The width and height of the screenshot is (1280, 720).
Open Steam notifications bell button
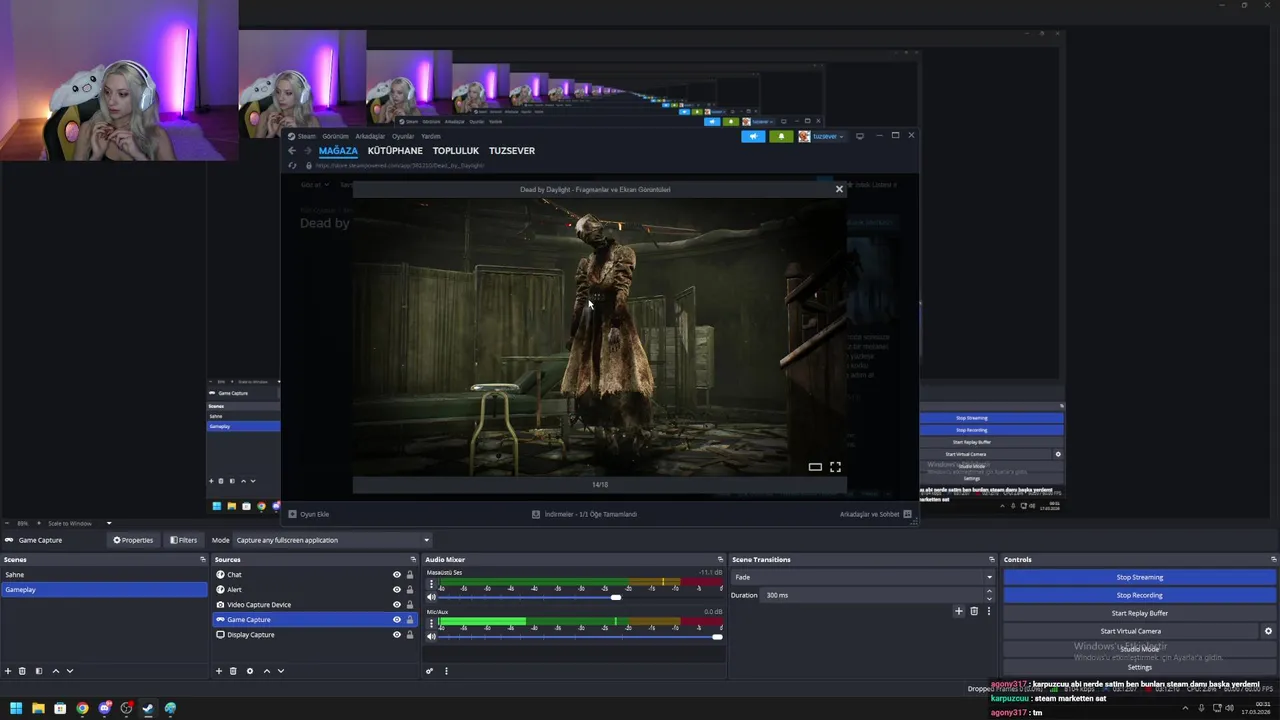[781, 136]
